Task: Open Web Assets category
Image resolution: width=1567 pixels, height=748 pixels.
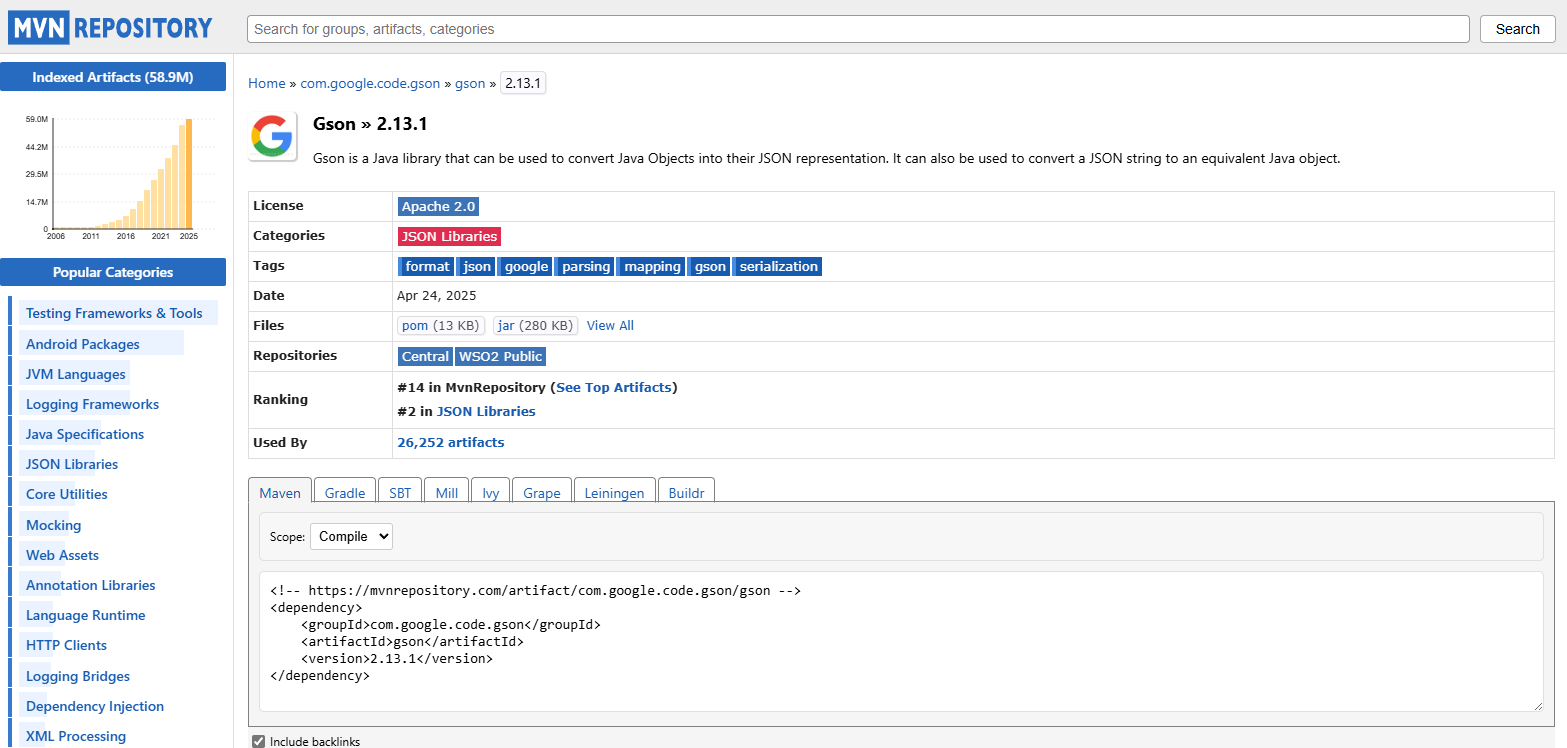Action: pos(62,555)
